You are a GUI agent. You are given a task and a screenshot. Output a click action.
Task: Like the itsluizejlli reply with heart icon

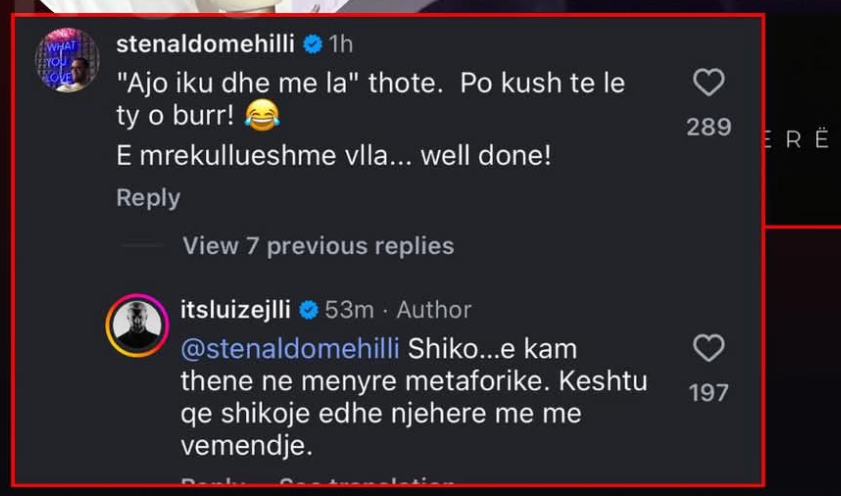click(708, 348)
